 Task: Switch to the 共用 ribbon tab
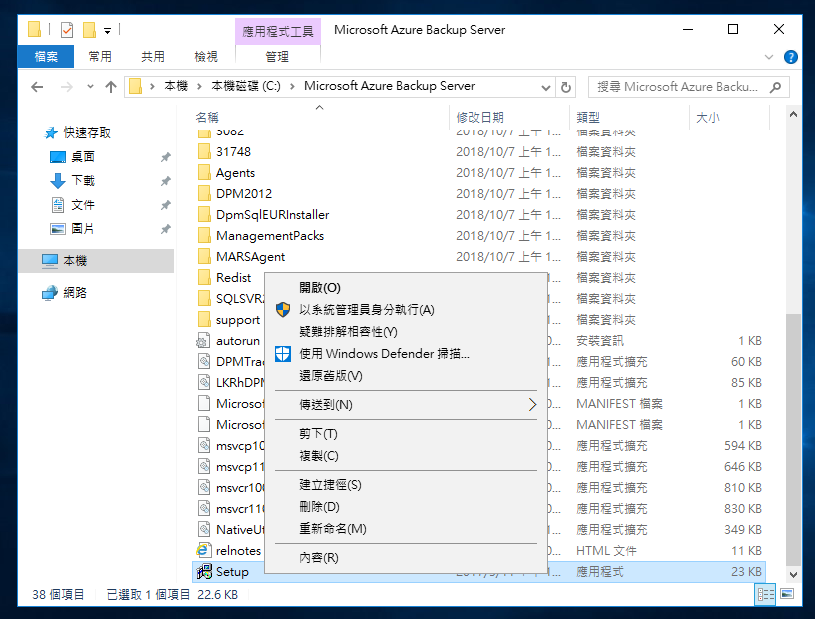tap(153, 56)
